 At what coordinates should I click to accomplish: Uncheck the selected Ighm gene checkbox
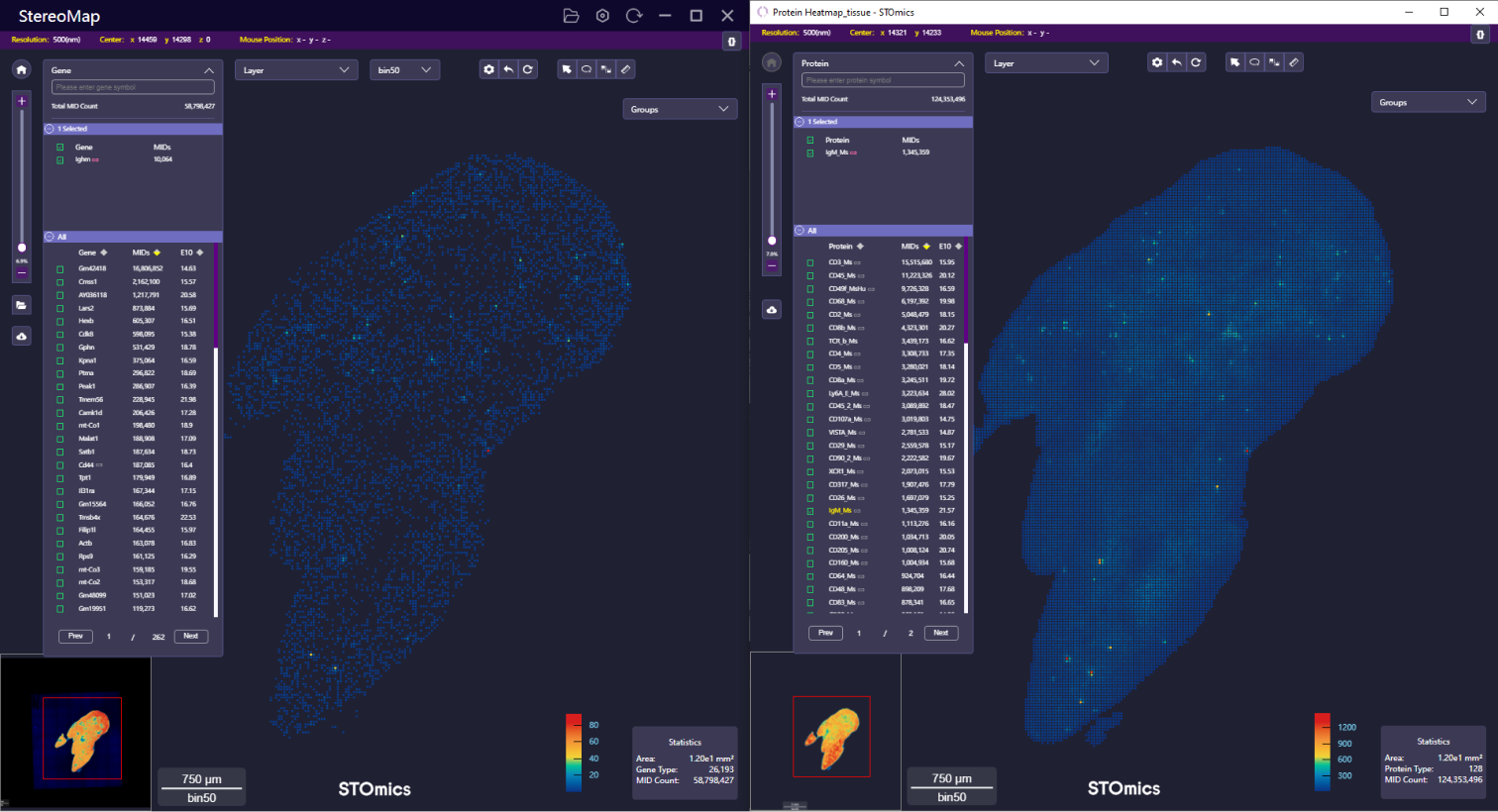(60, 159)
